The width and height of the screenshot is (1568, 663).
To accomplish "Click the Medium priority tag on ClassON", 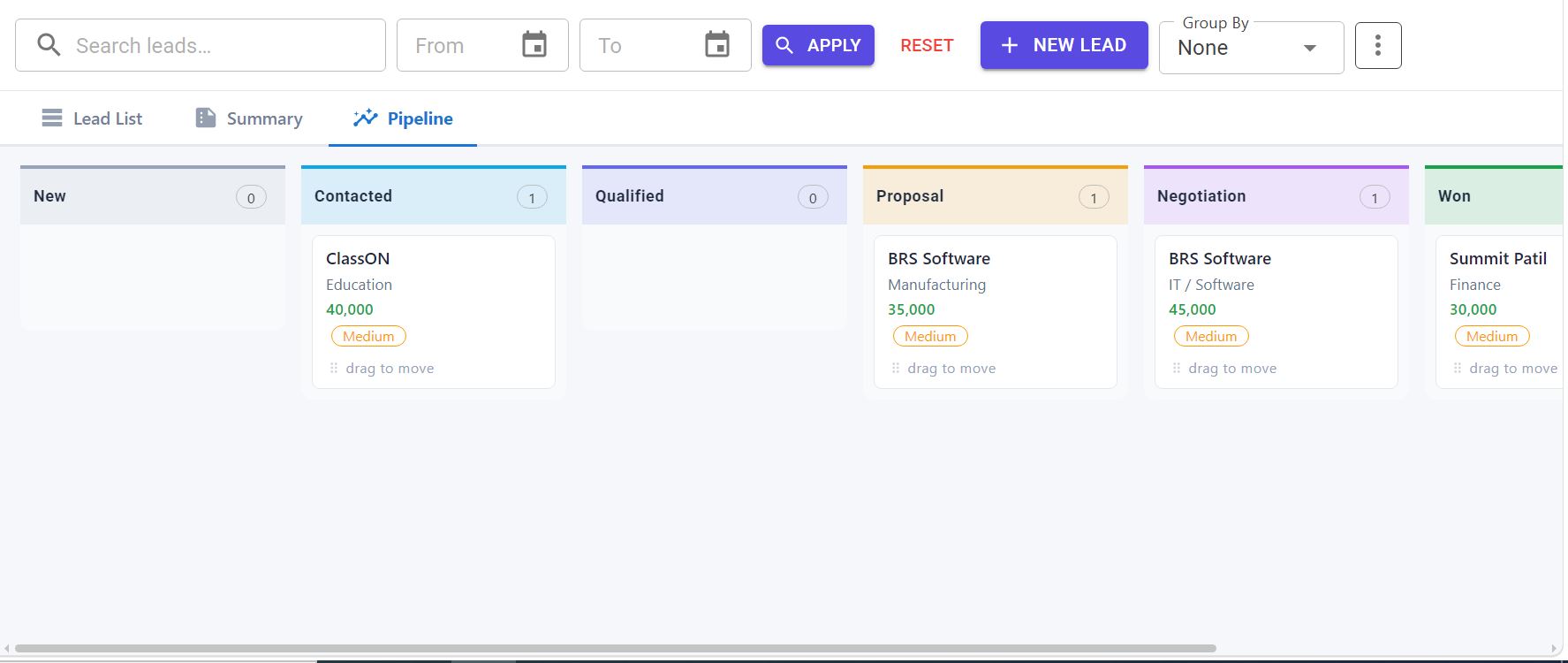I will coord(368,336).
